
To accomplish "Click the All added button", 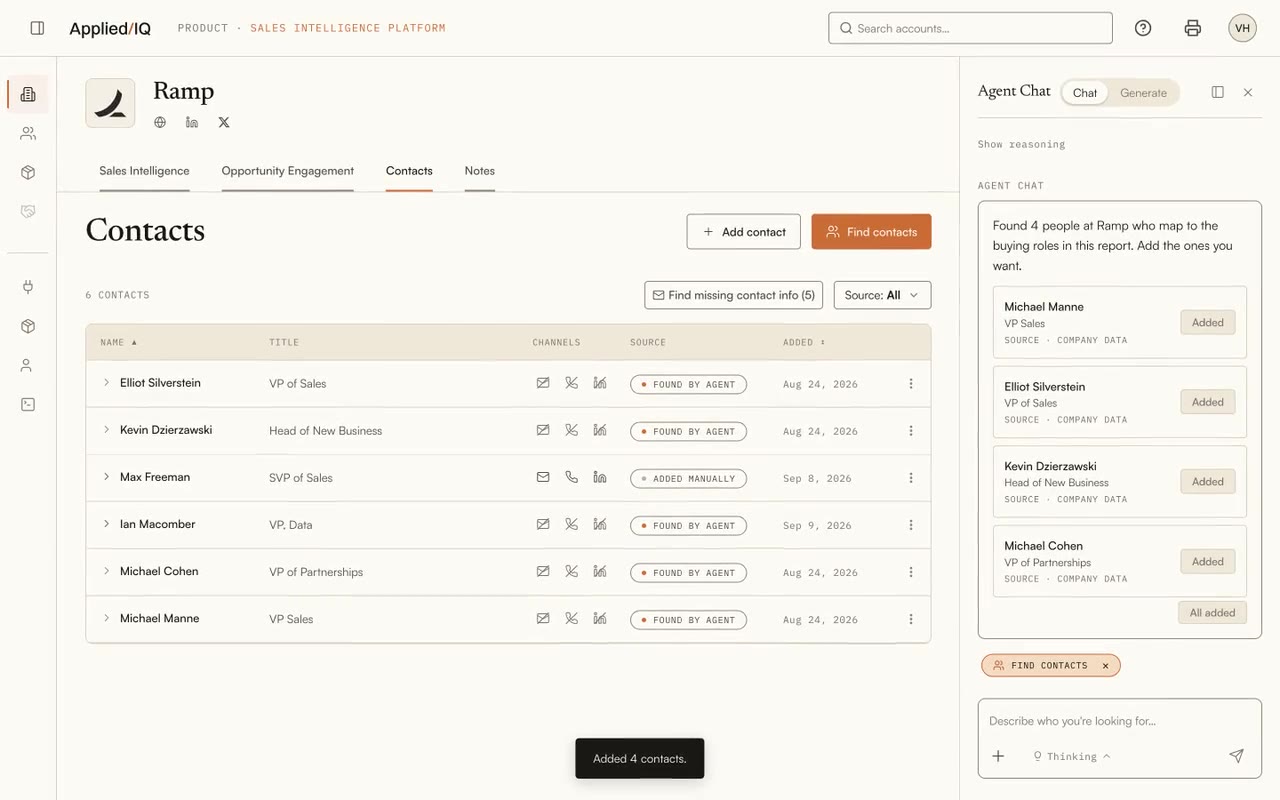I will point(1212,612).
